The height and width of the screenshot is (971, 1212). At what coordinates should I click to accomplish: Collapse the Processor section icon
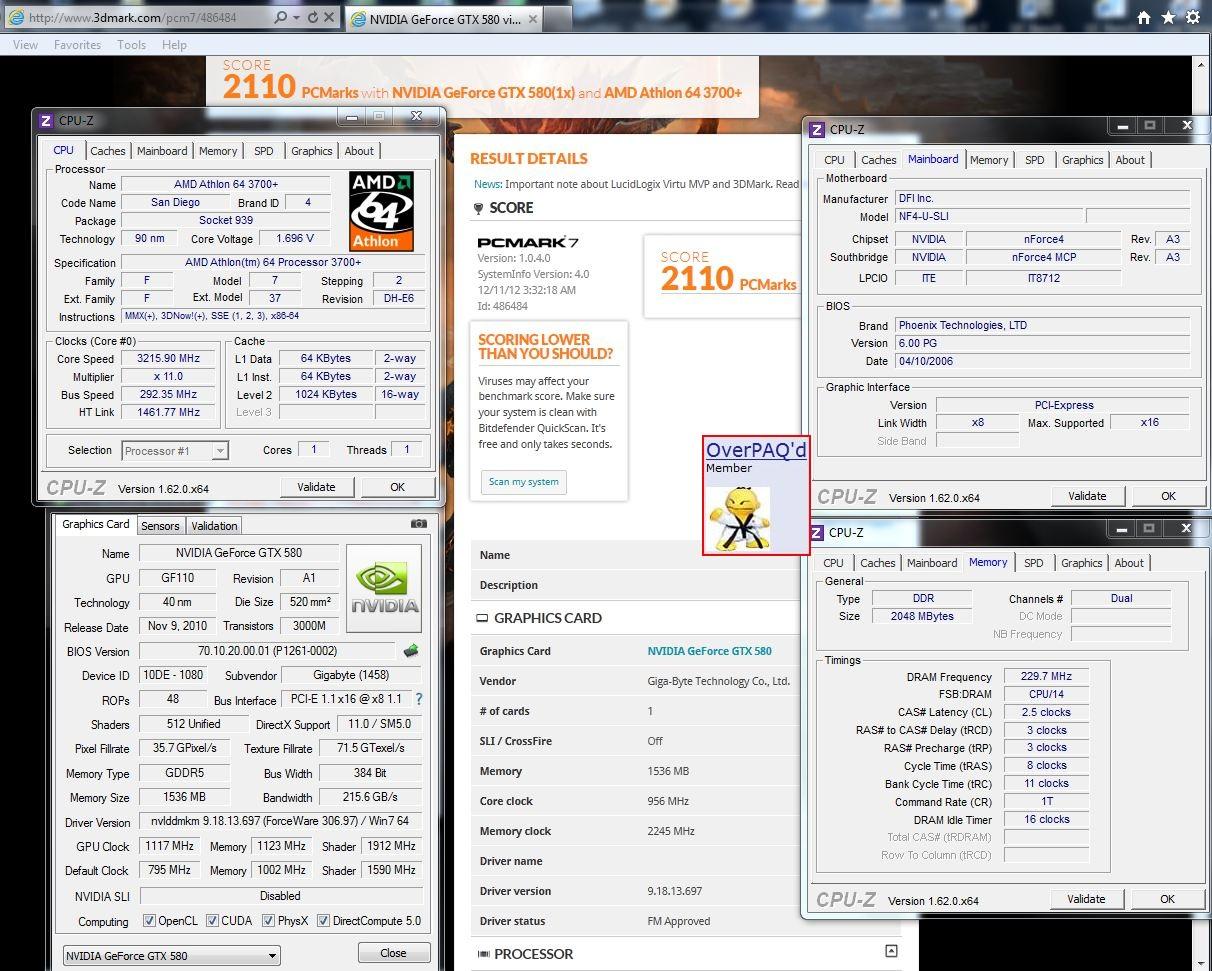click(x=891, y=951)
